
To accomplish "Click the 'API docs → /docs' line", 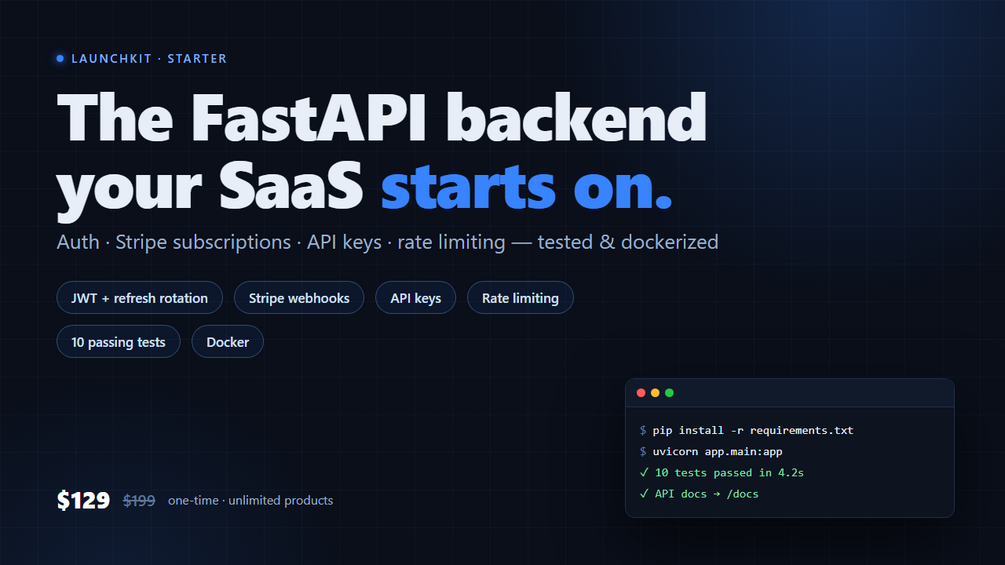I will [699, 494].
